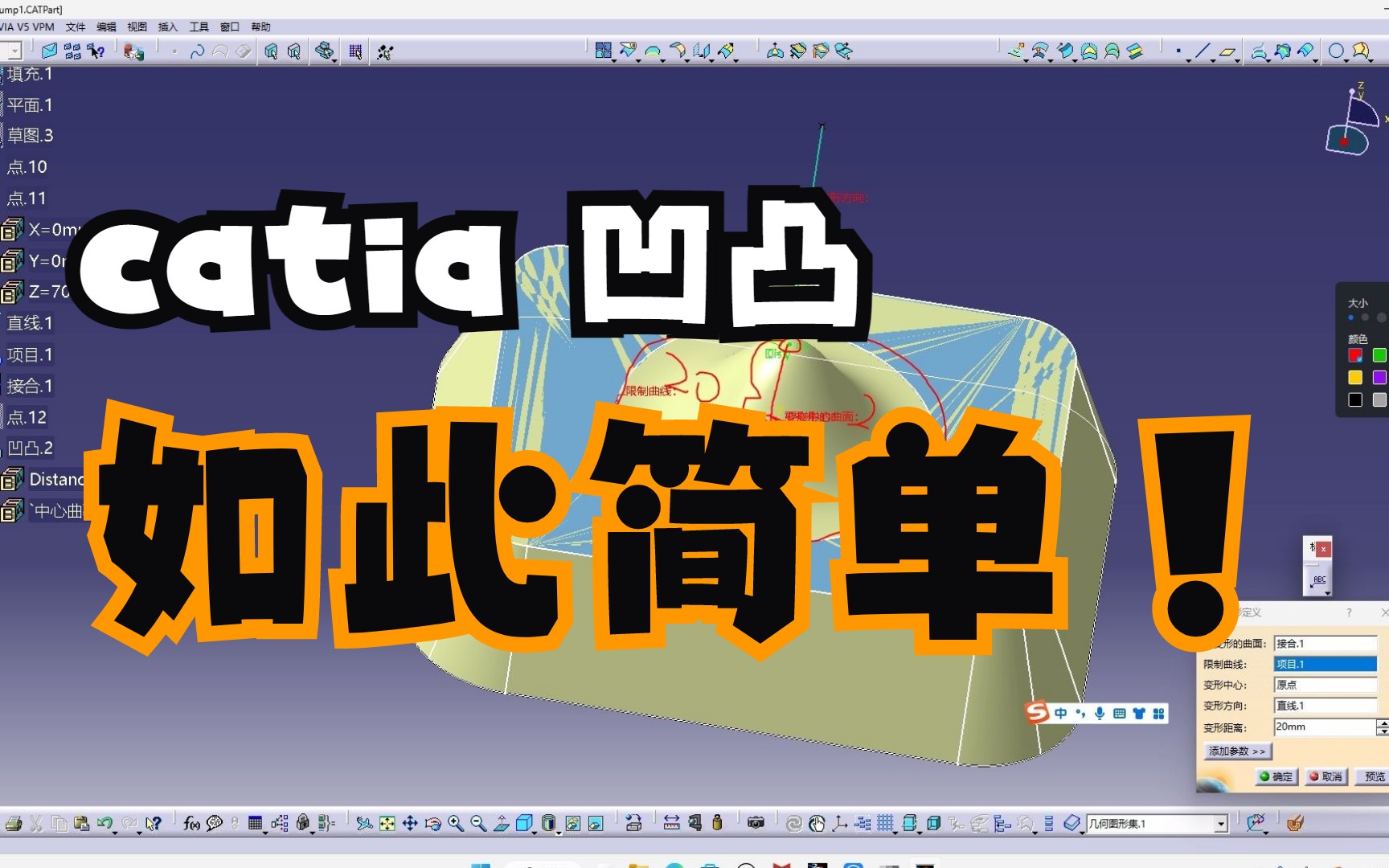The image size is (1389, 868).
Task: Click the Zoom Out magnifier icon
Action: tap(478, 823)
